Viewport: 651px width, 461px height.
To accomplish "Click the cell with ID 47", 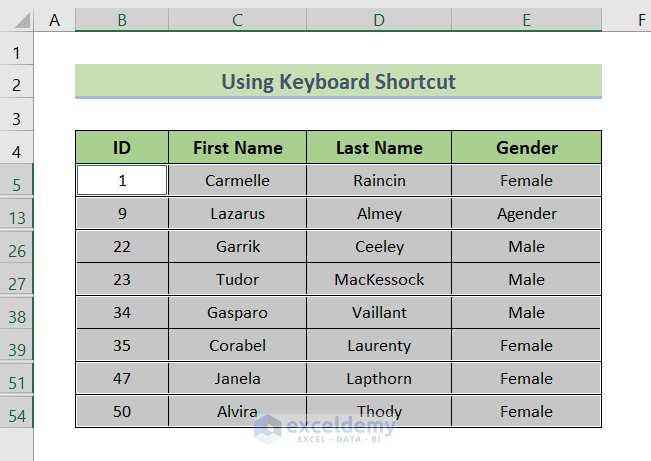I will coord(122,378).
